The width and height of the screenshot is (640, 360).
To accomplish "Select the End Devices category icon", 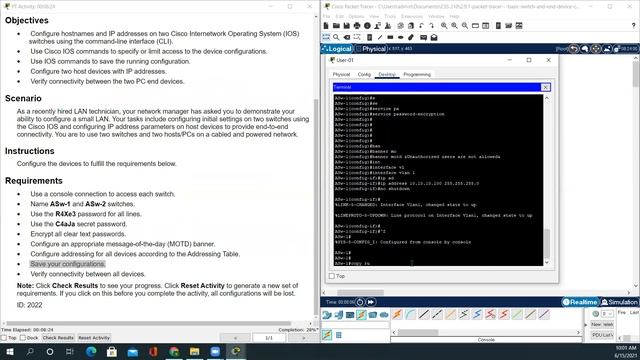I will point(338,315).
